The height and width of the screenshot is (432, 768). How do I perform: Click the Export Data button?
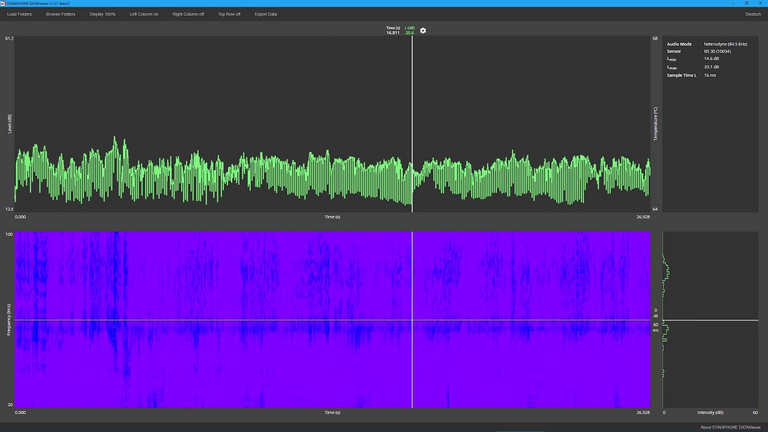coord(266,14)
